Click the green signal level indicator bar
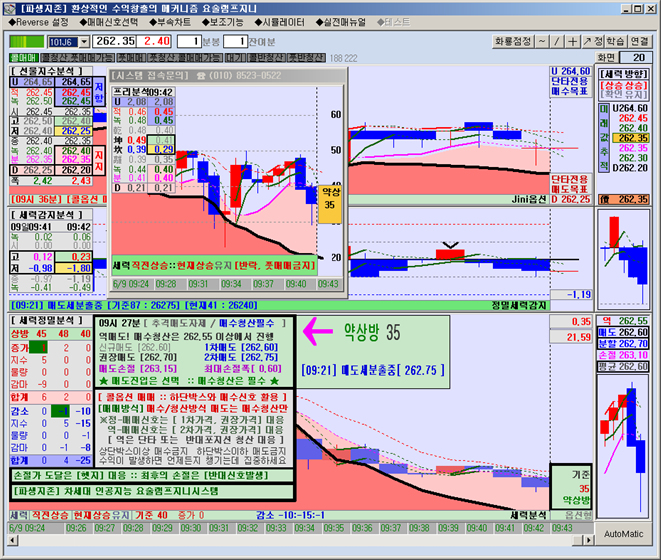This screenshot has width=661, height=560. point(27,42)
